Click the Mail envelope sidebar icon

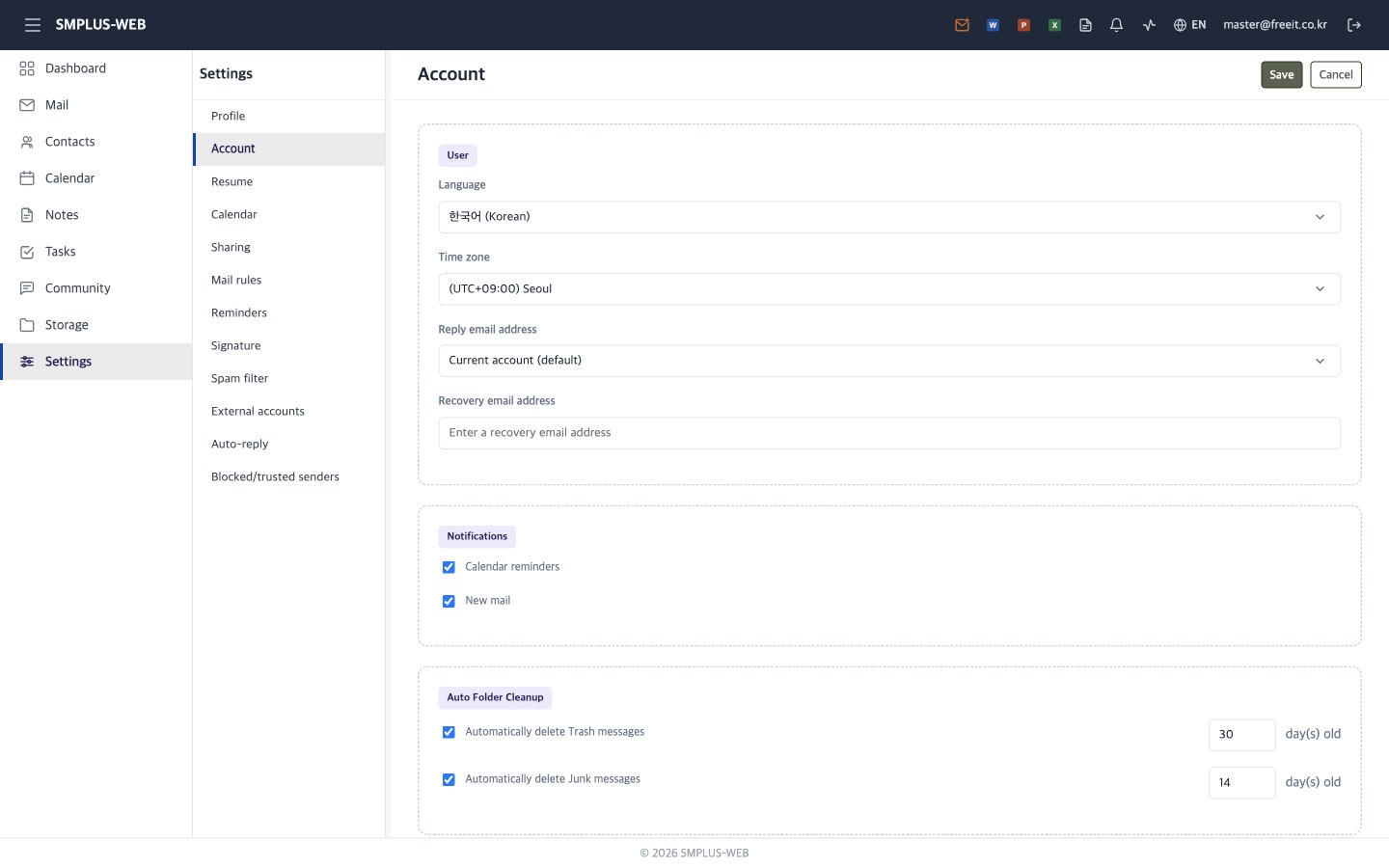[27, 105]
